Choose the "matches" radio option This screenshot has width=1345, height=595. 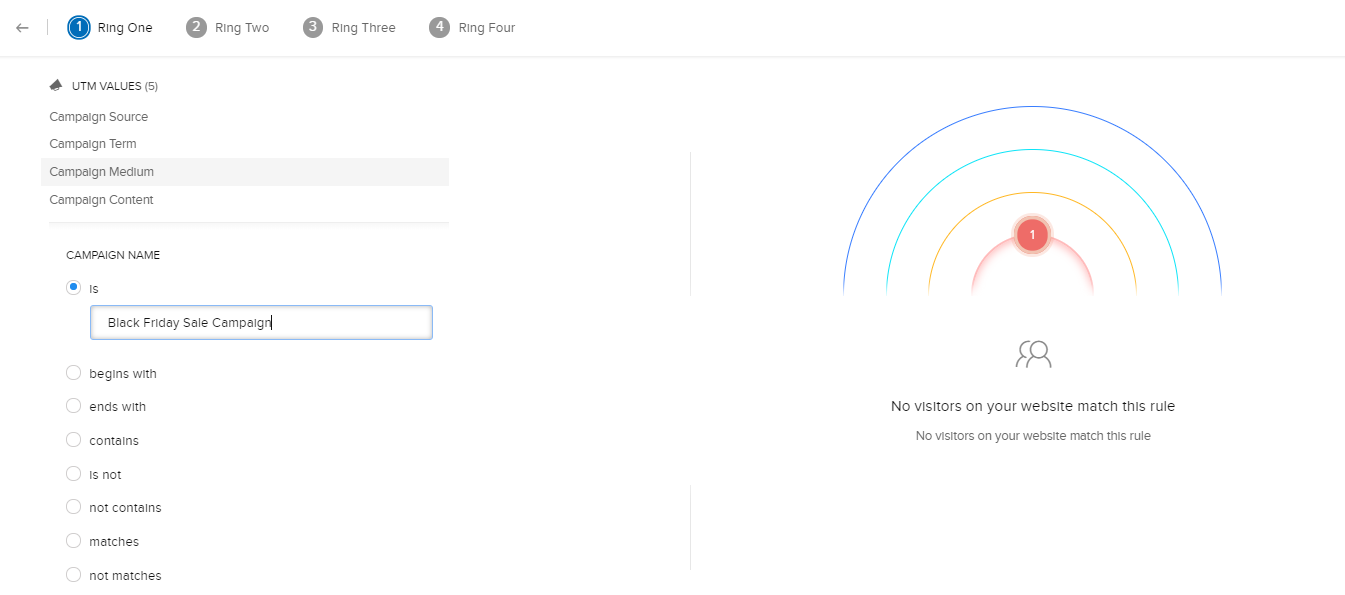73,541
